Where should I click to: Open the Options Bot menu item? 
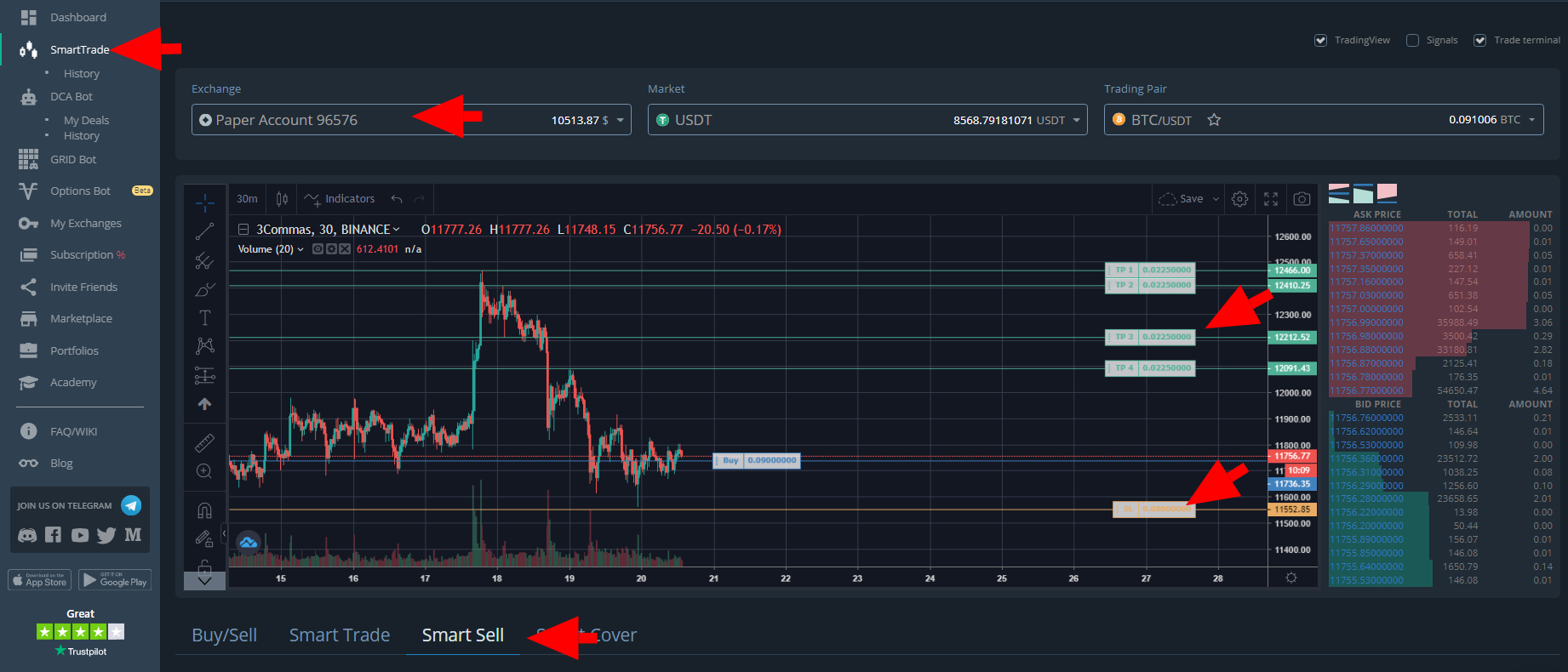click(x=80, y=191)
